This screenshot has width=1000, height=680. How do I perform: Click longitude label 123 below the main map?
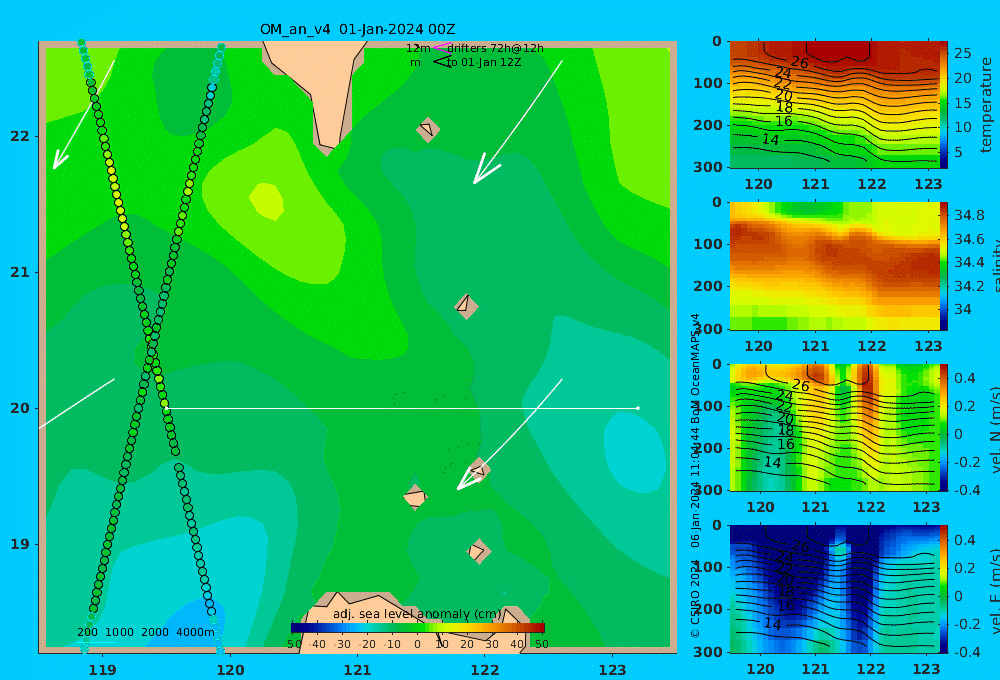(612, 670)
